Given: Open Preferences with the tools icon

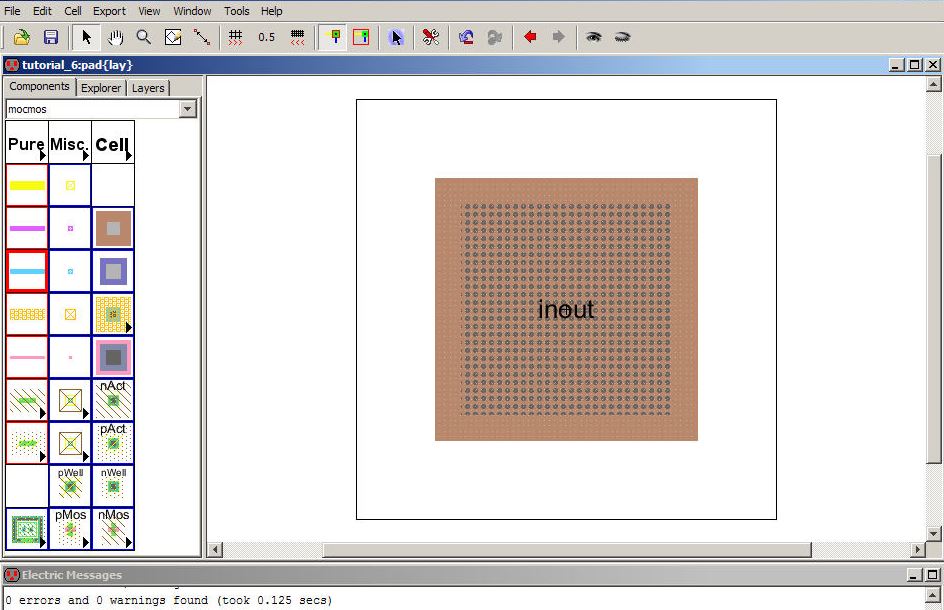Looking at the screenshot, I should point(431,37).
